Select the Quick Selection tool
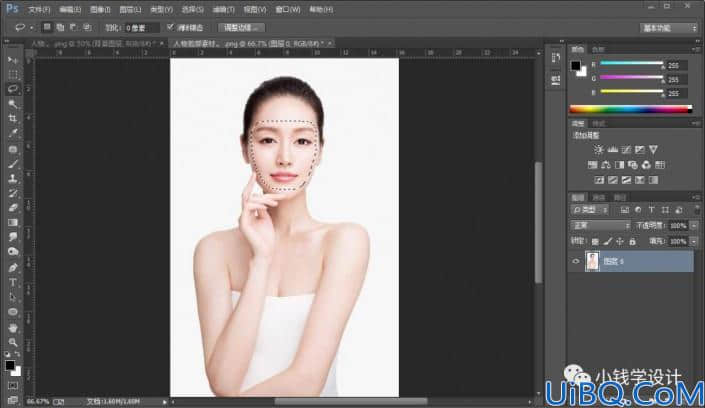705x408 pixels. [13, 104]
